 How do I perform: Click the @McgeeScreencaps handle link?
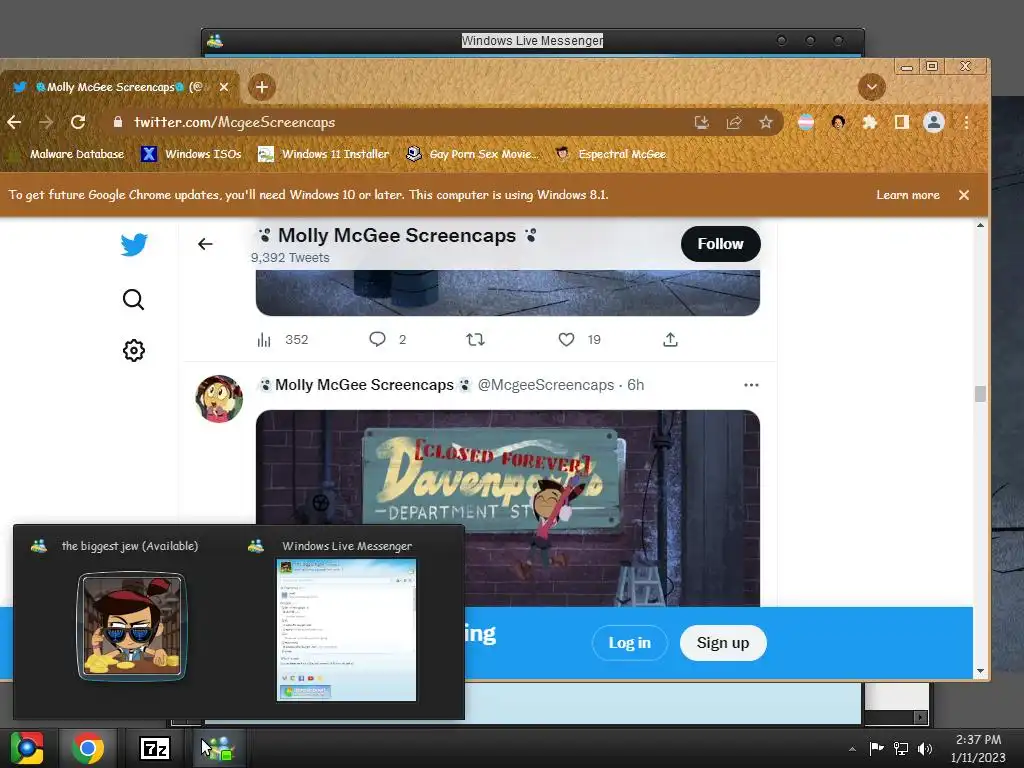pyautogui.click(x=545, y=385)
